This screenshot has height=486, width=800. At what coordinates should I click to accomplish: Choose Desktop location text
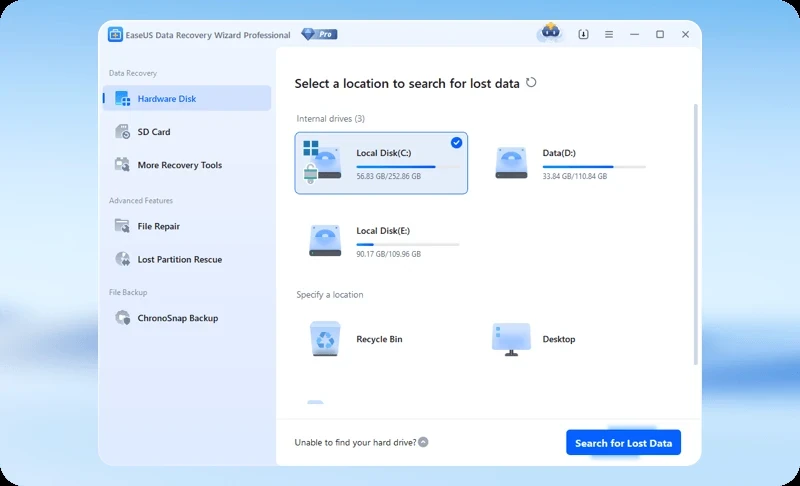point(559,339)
